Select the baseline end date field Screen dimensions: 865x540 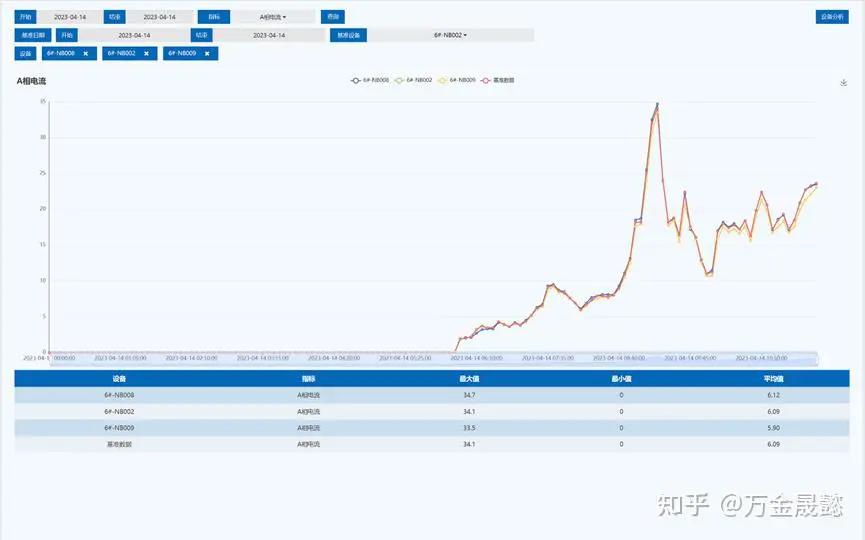(x=269, y=35)
